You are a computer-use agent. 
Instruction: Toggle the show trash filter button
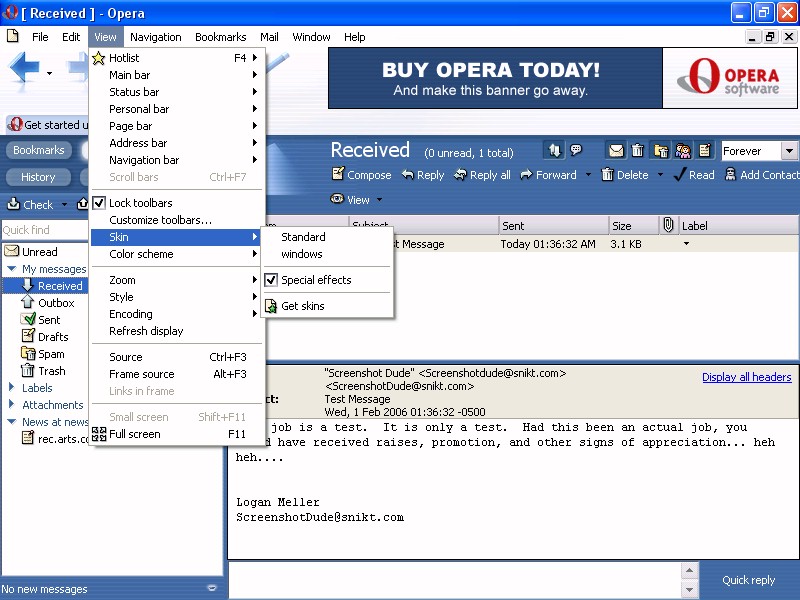[638, 151]
